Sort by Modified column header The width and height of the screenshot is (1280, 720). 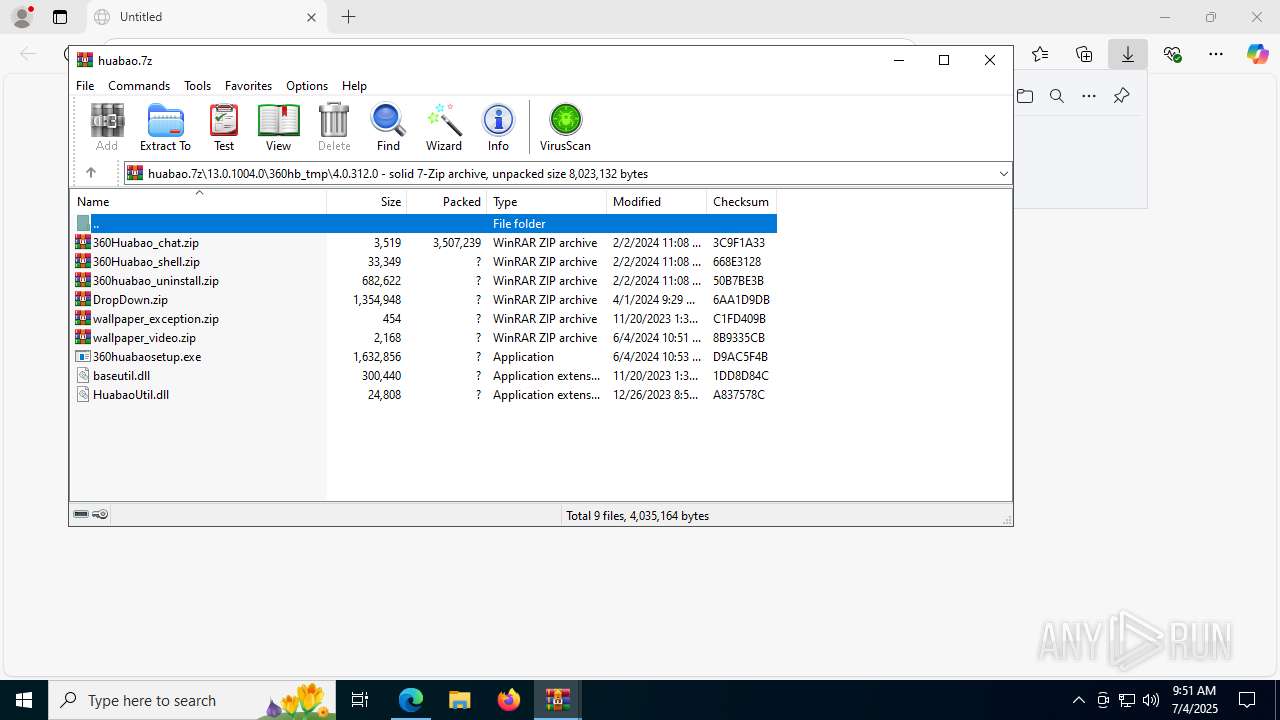(656, 201)
